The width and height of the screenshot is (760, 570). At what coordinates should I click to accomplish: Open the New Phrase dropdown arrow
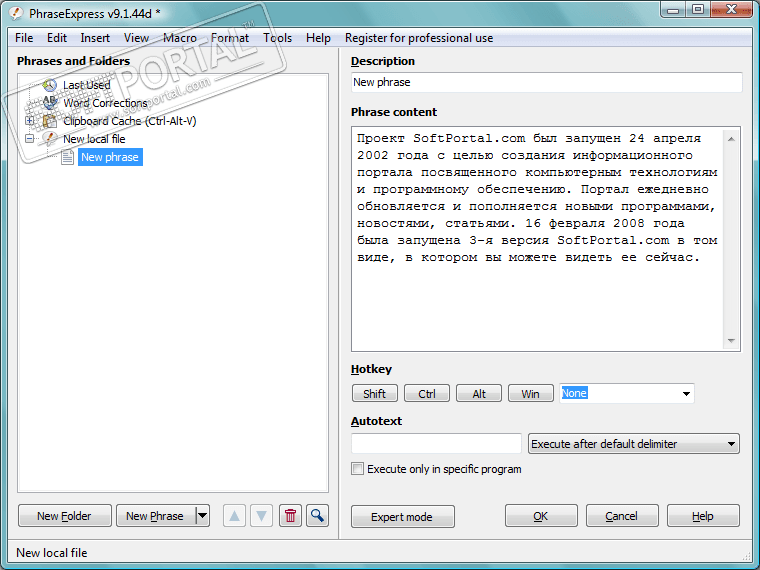[x=203, y=516]
